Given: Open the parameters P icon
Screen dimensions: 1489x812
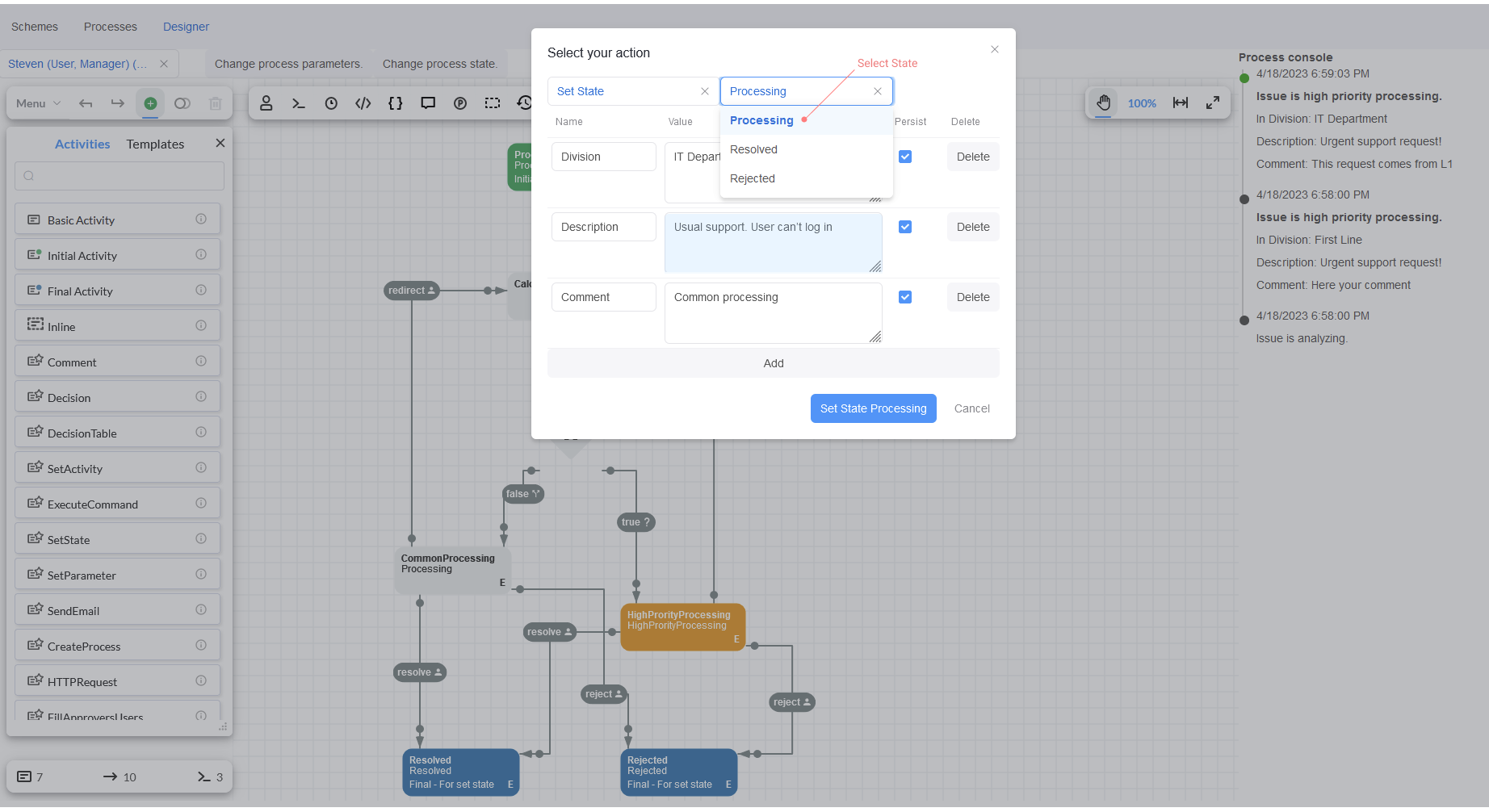Looking at the screenshot, I should pos(460,103).
